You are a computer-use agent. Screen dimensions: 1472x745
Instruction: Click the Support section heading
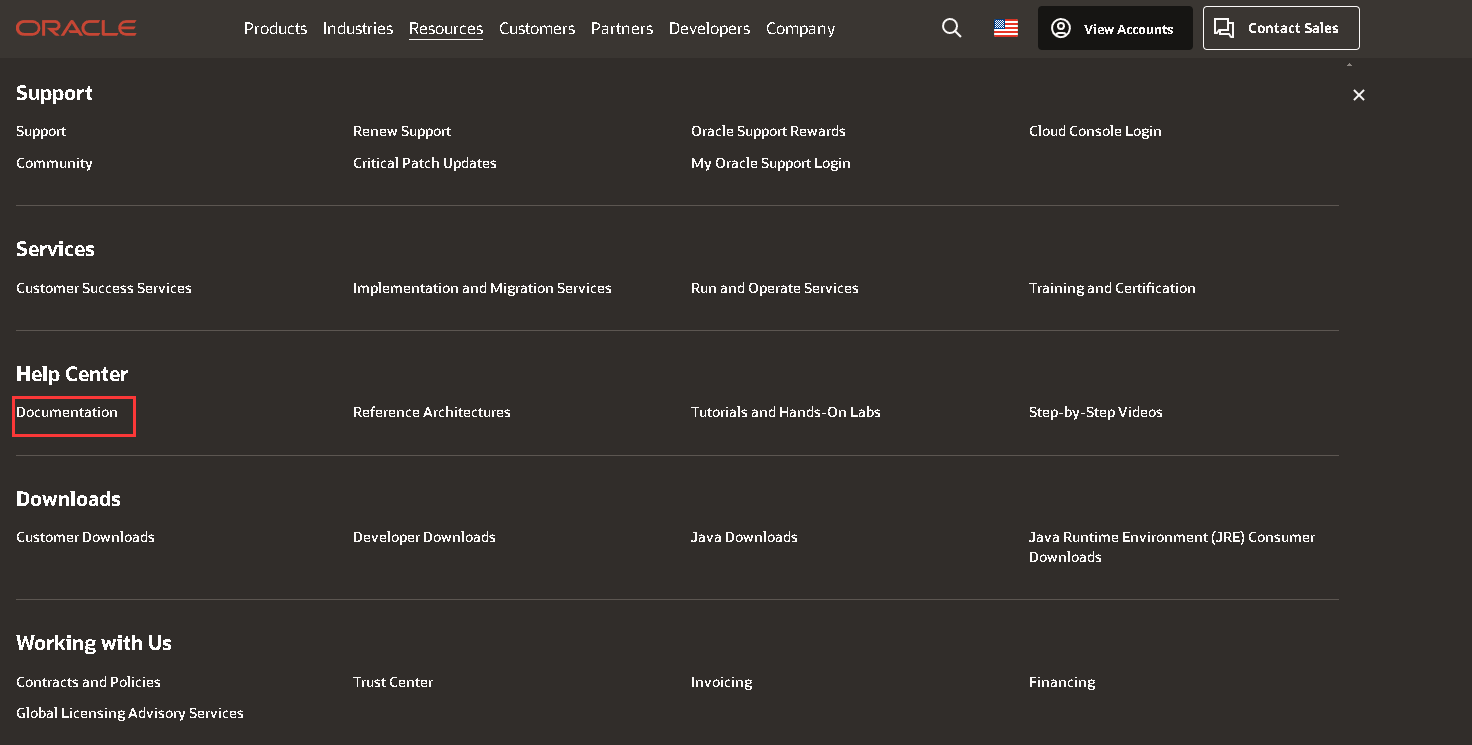coord(54,93)
